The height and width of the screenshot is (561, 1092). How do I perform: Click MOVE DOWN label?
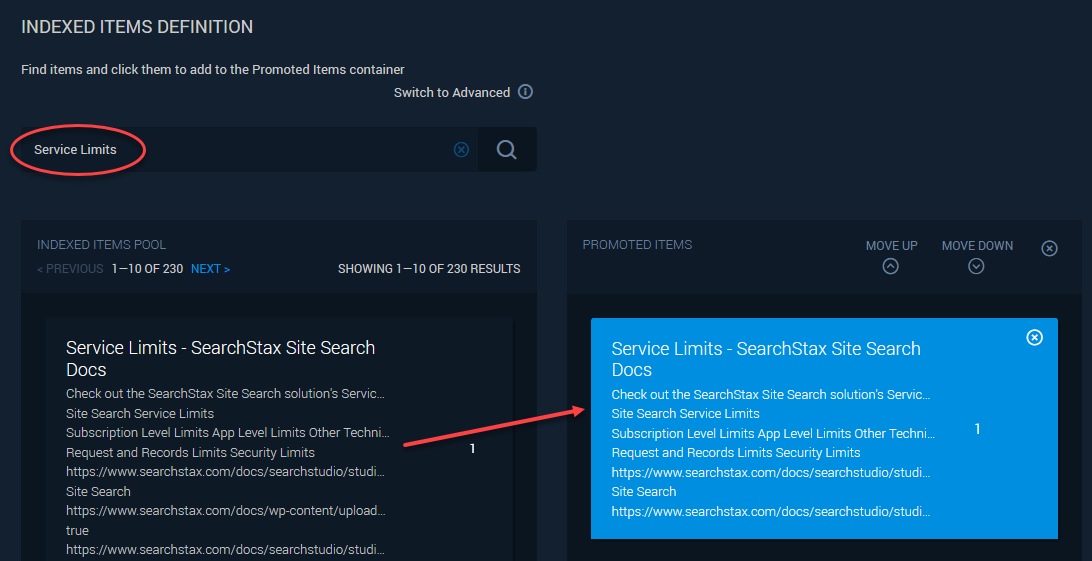(977, 246)
